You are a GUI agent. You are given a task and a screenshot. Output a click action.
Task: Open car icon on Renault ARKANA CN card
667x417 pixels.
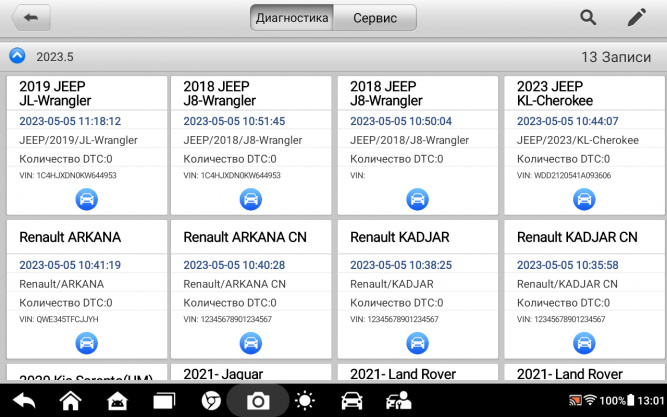(x=251, y=343)
